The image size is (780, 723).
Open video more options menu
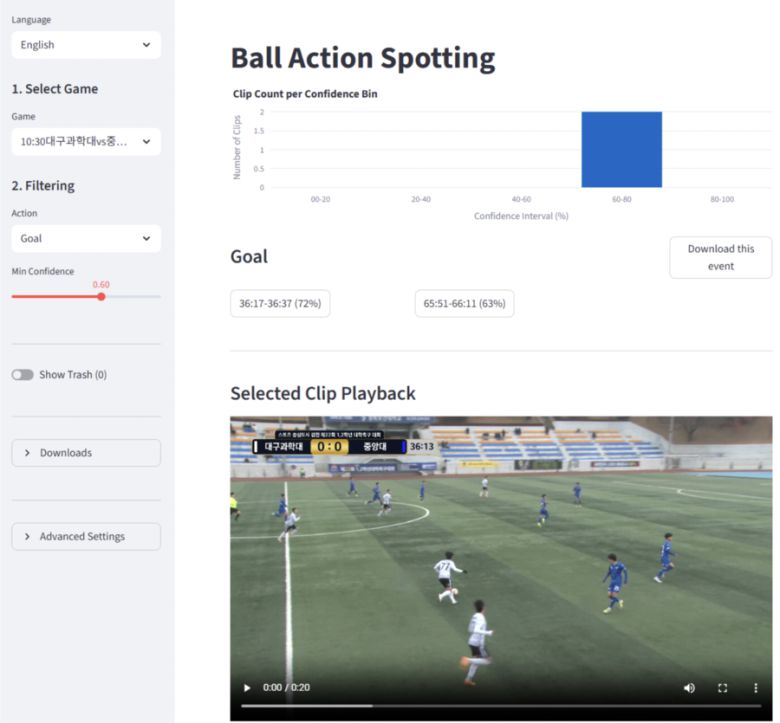756,688
